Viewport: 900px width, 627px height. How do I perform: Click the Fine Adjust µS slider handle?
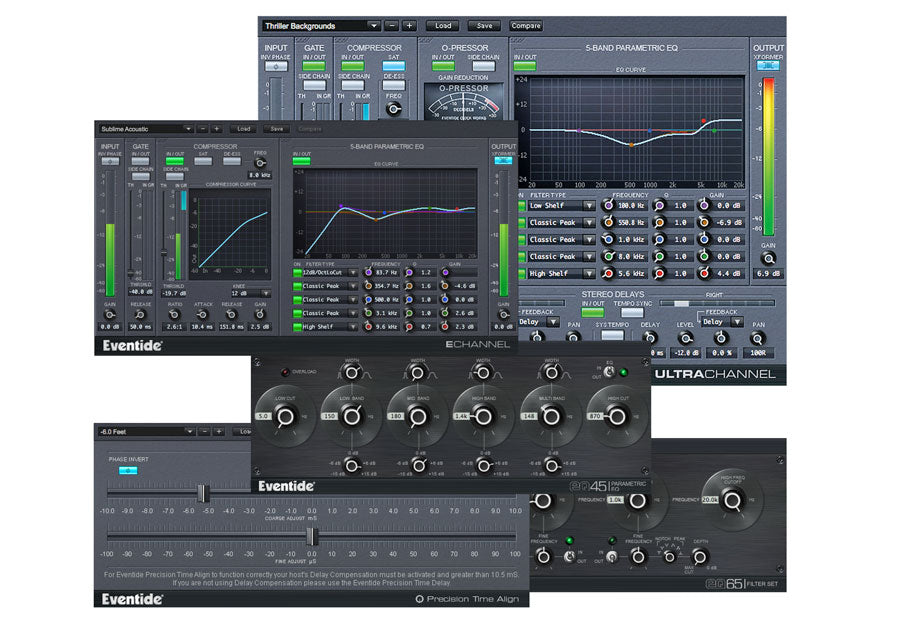310,537
